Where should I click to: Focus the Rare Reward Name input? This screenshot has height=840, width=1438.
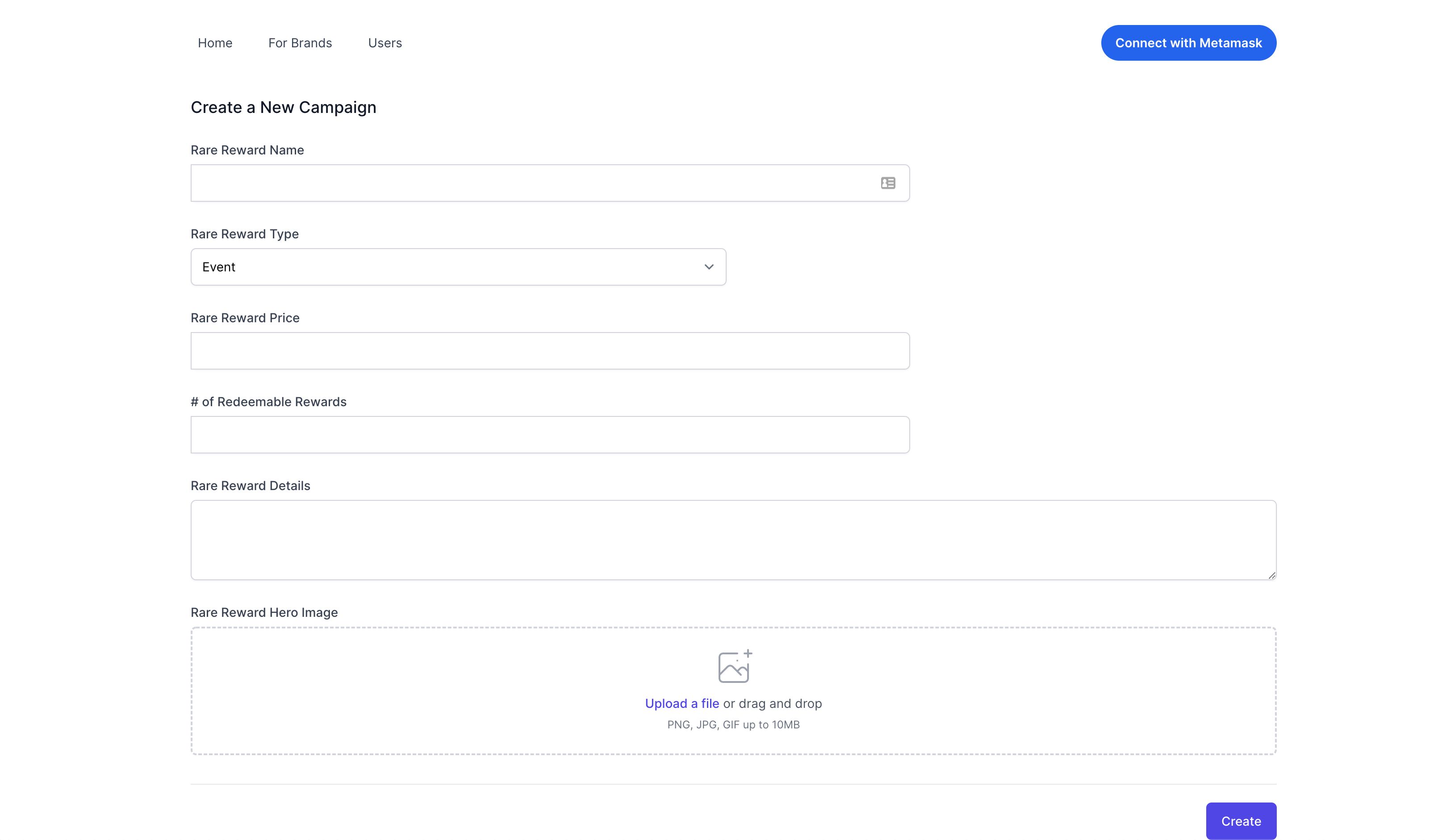pos(550,183)
